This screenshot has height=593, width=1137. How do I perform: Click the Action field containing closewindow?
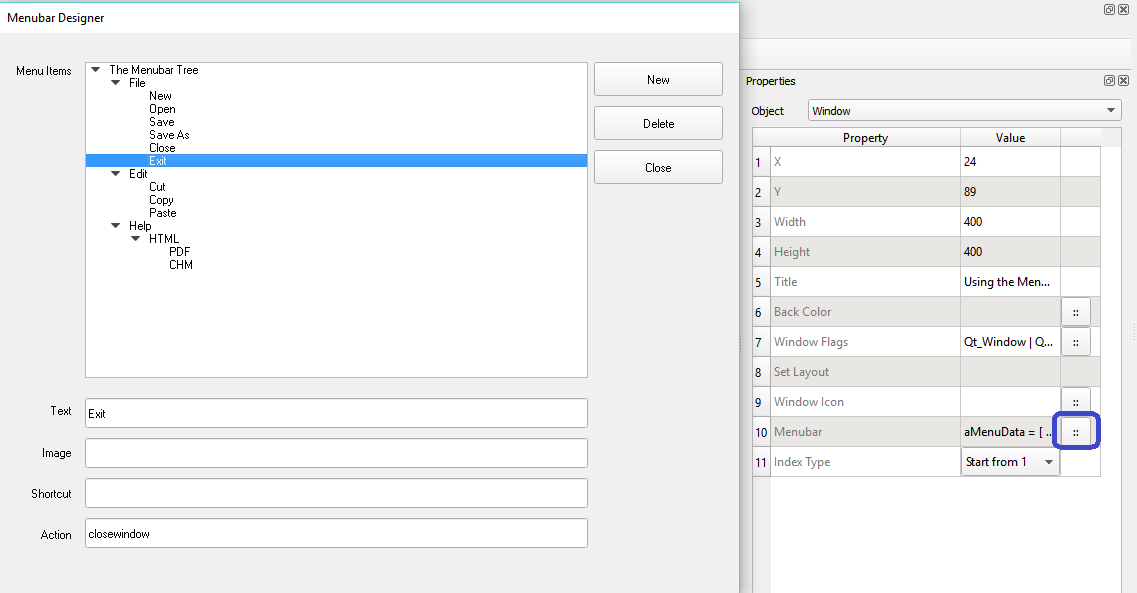click(x=336, y=533)
